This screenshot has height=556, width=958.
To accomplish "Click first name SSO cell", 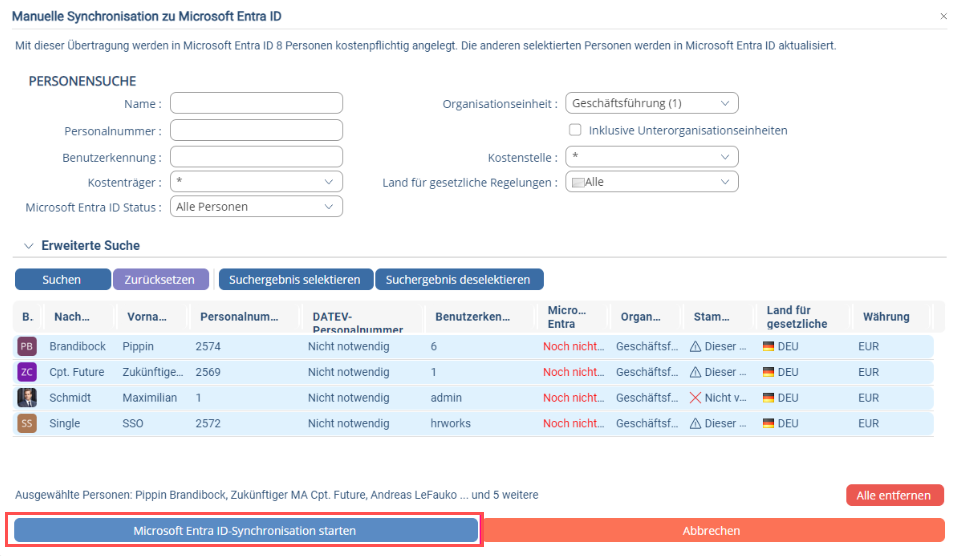I will (x=133, y=423).
